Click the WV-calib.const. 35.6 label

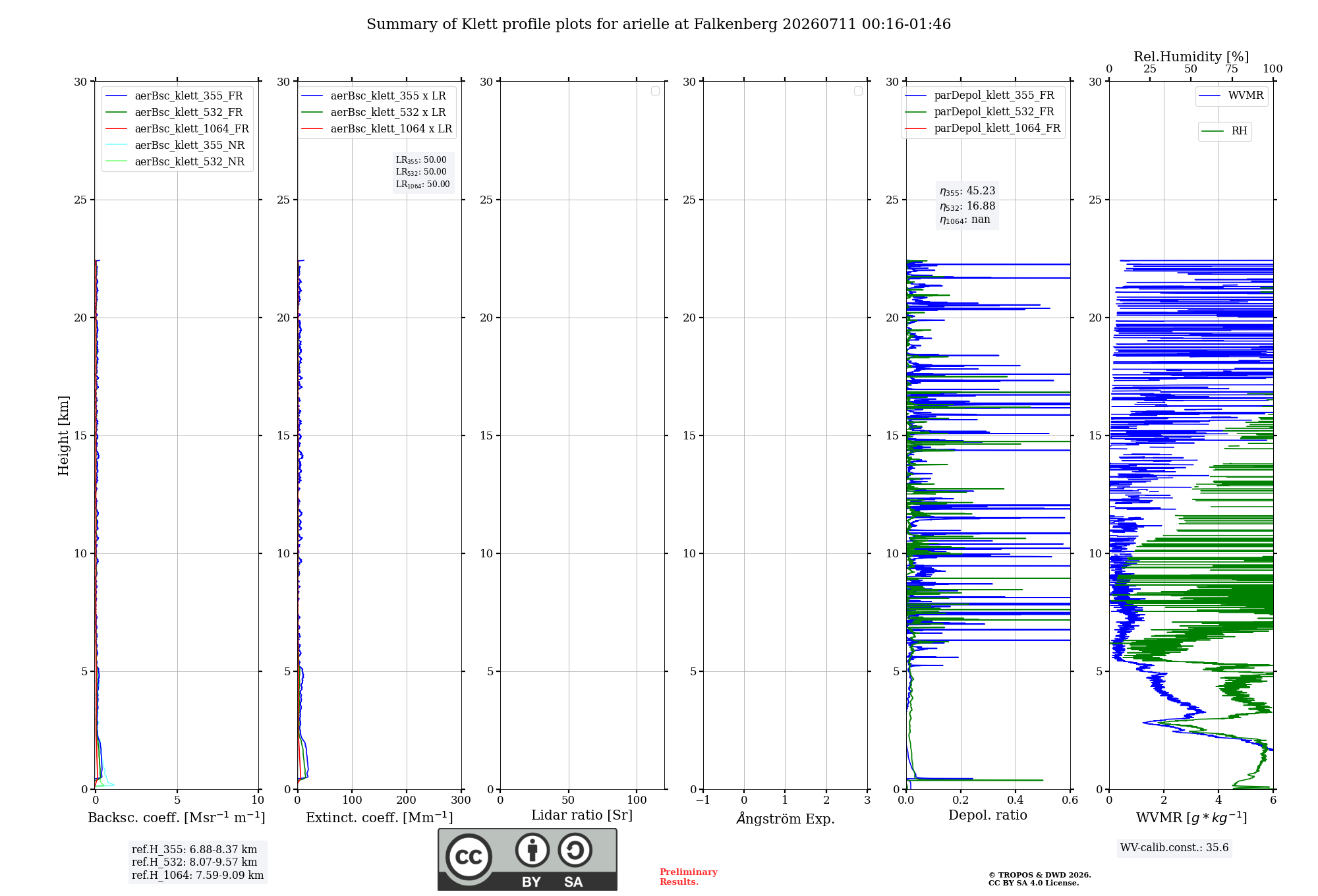[x=1174, y=848]
